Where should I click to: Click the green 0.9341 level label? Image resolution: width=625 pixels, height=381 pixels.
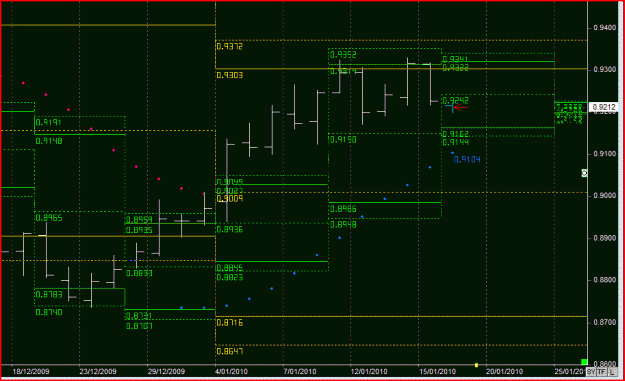tap(455, 59)
